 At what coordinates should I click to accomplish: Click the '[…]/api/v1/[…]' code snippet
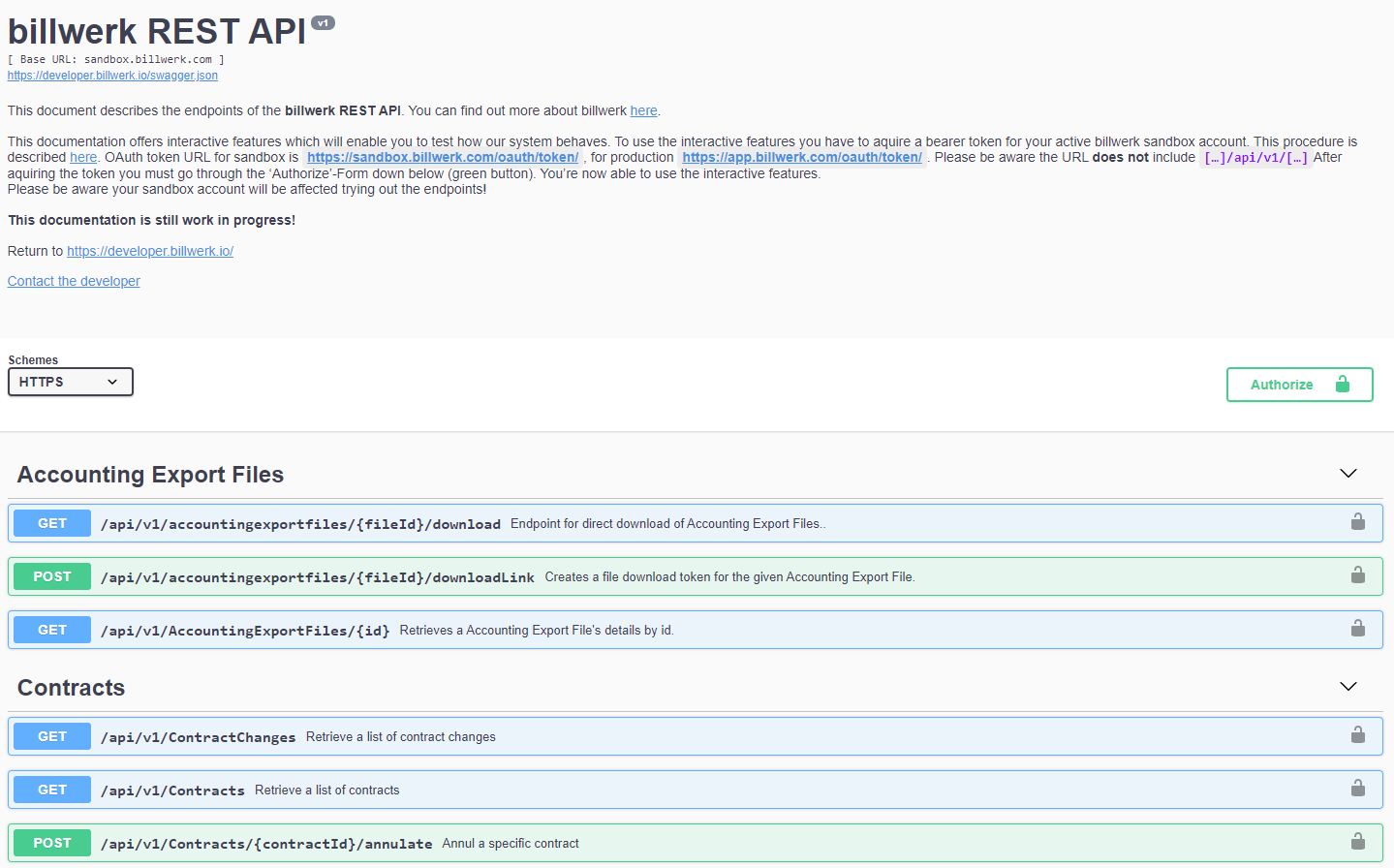pyautogui.click(x=1256, y=158)
